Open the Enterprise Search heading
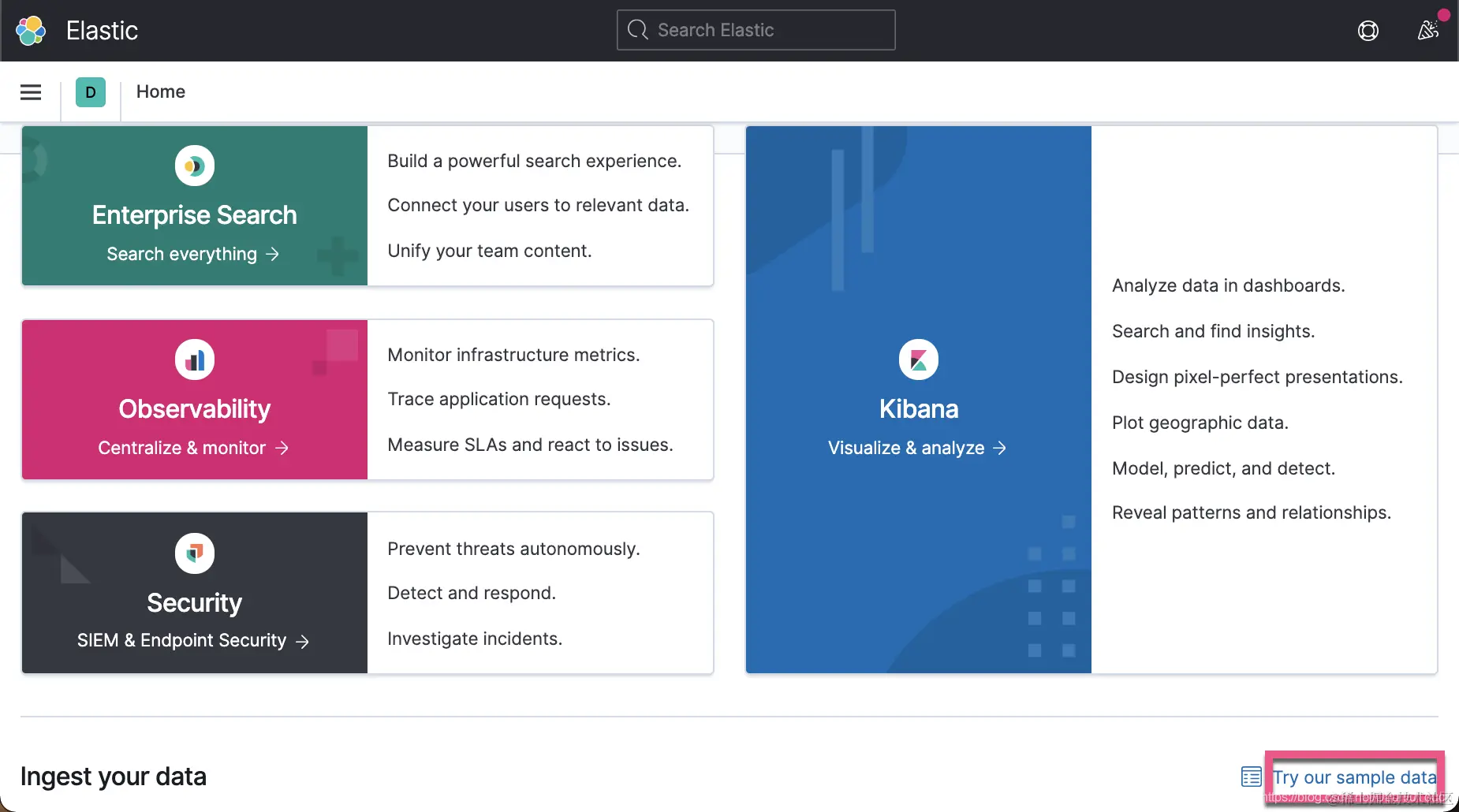The height and width of the screenshot is (812, 1459). point(195,215)
